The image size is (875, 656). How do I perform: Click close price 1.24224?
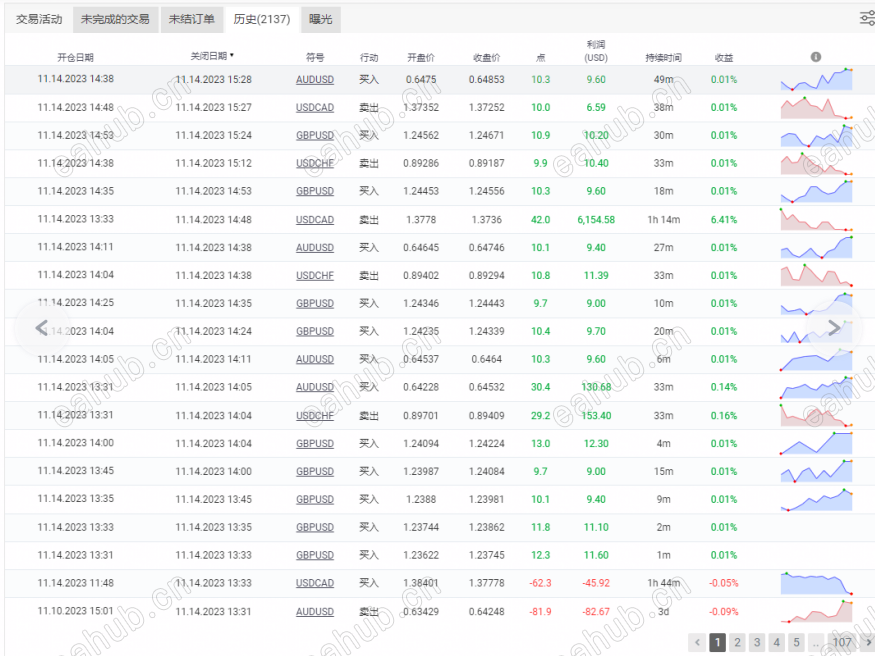pyautogui.click(x=487, y=443)
